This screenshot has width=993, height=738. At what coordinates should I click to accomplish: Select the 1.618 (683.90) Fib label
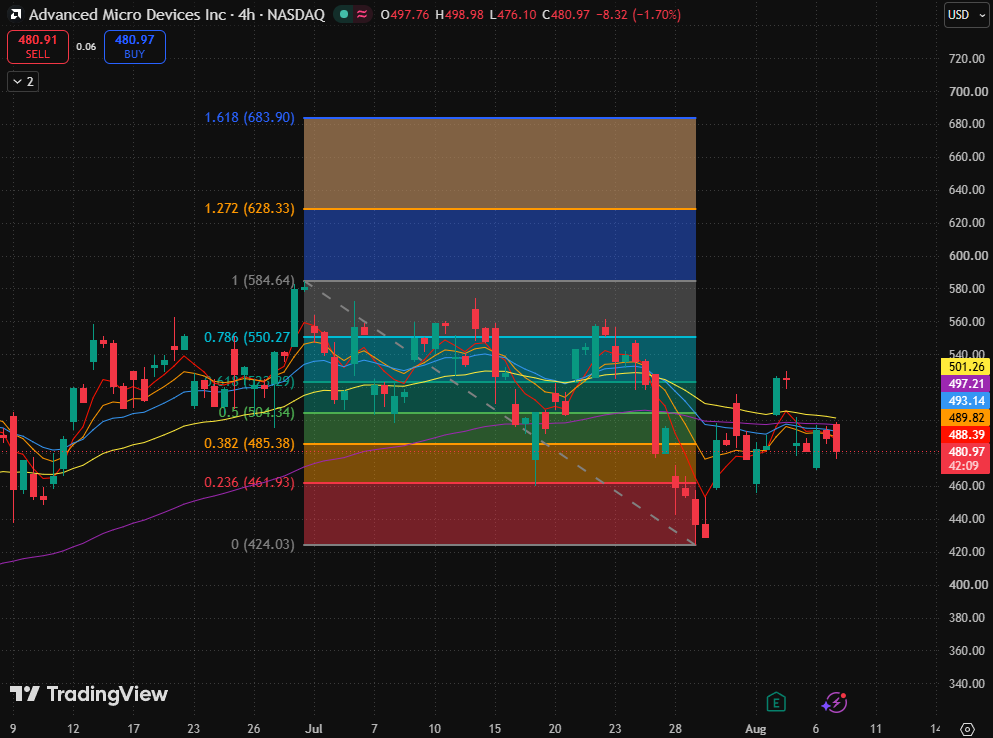tap(250, 117)
